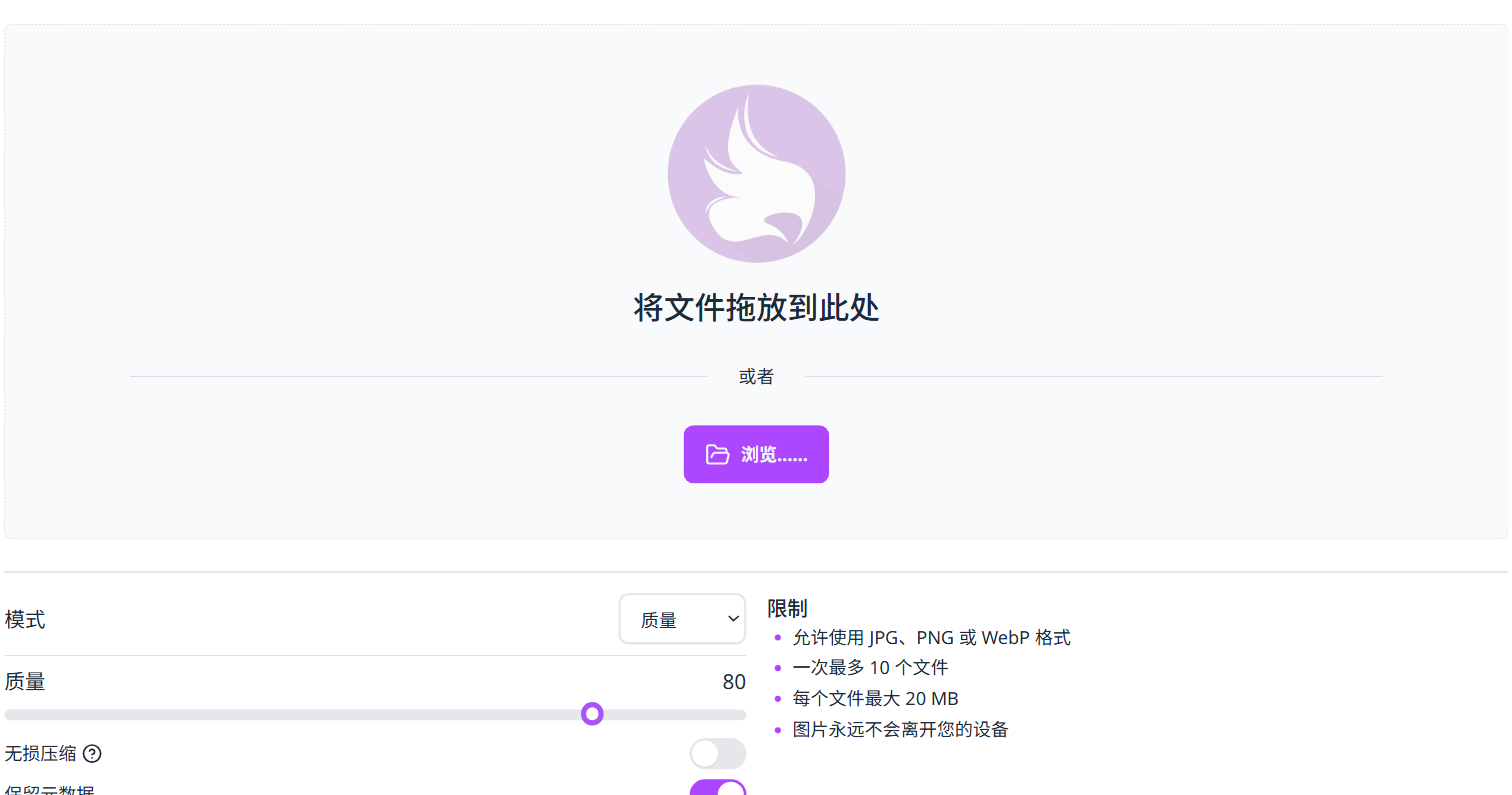Image resolution: width=1512 pixels, height=795 pixels.
Task: Click the chevron arrow in the 模式 selector
Action: [732, 619]
